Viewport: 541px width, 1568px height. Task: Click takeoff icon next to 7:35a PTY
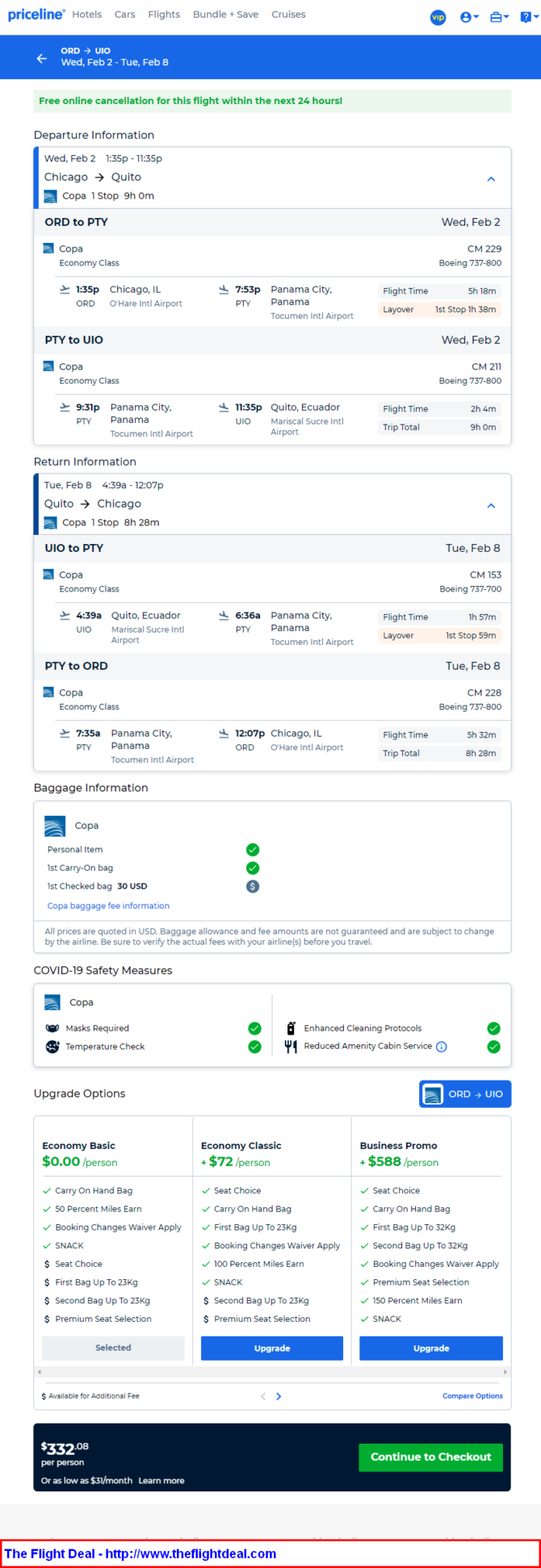tap(65, 733)
